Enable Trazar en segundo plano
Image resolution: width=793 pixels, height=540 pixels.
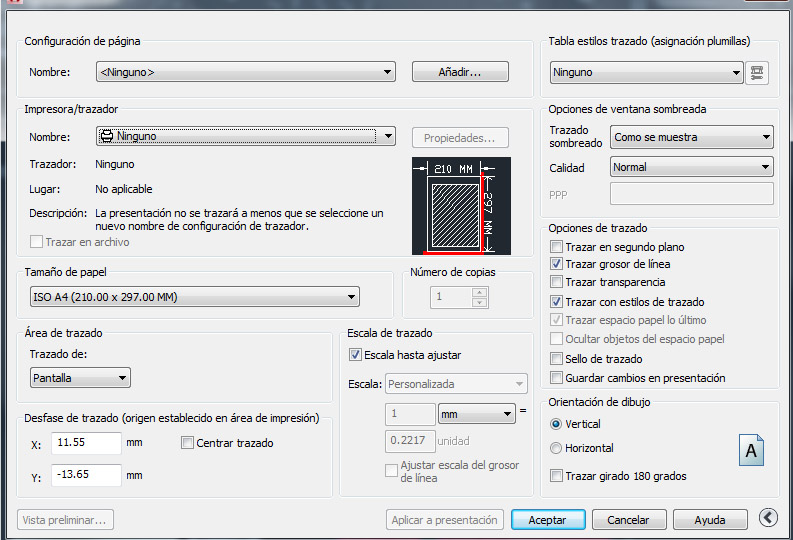pyautogui.click(x=556, y=247)
